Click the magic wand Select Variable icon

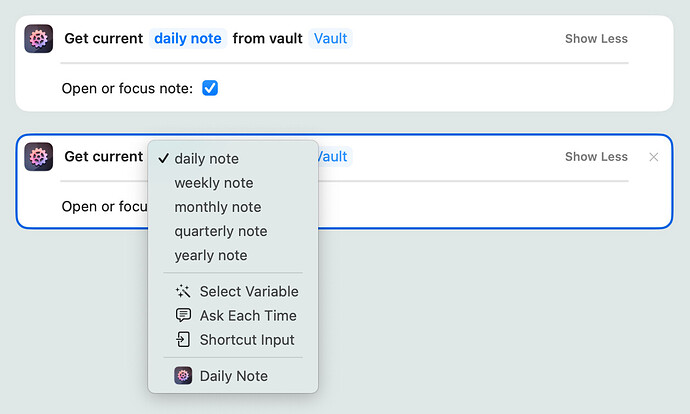(x=183, y=292)
